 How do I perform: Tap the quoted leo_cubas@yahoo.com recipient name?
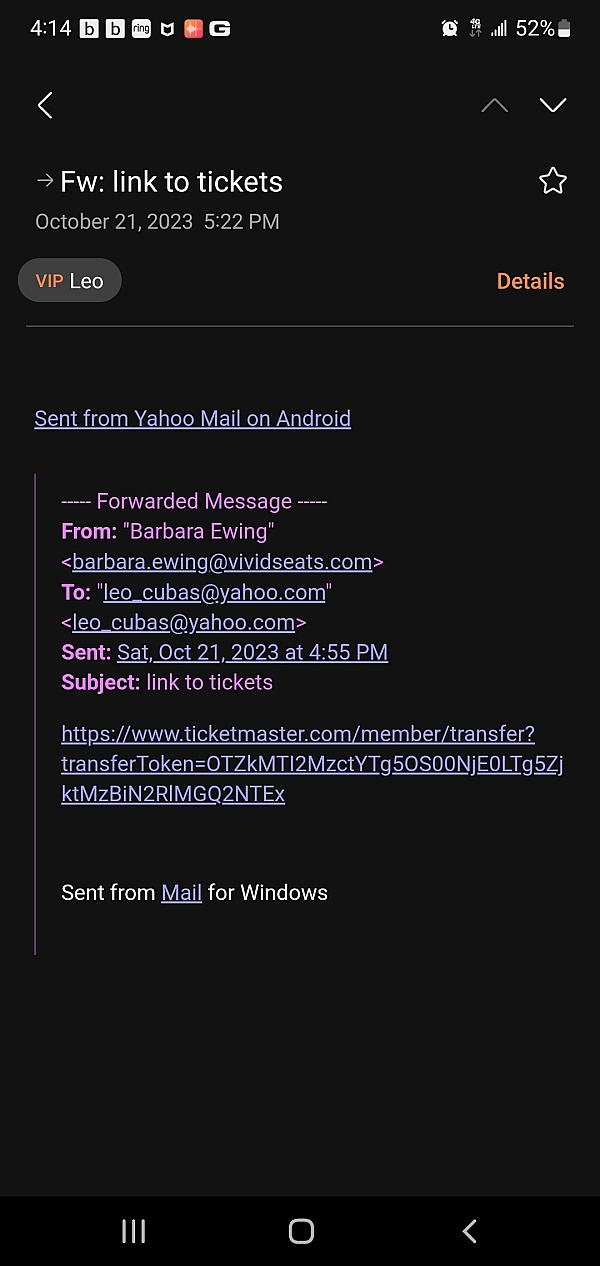tap(214, 592)
